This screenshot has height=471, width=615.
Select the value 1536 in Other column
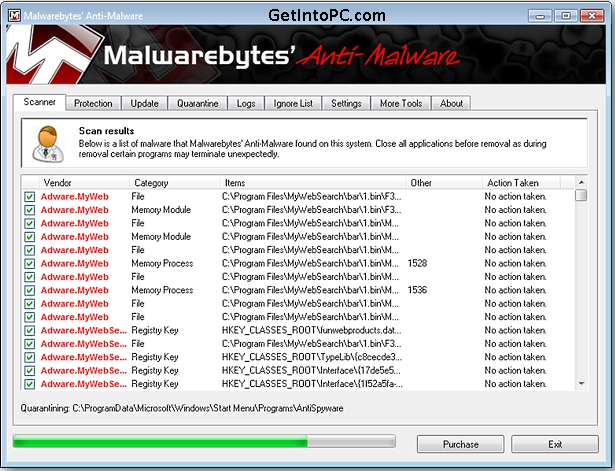pyautogui.click(x=417, y=290)
